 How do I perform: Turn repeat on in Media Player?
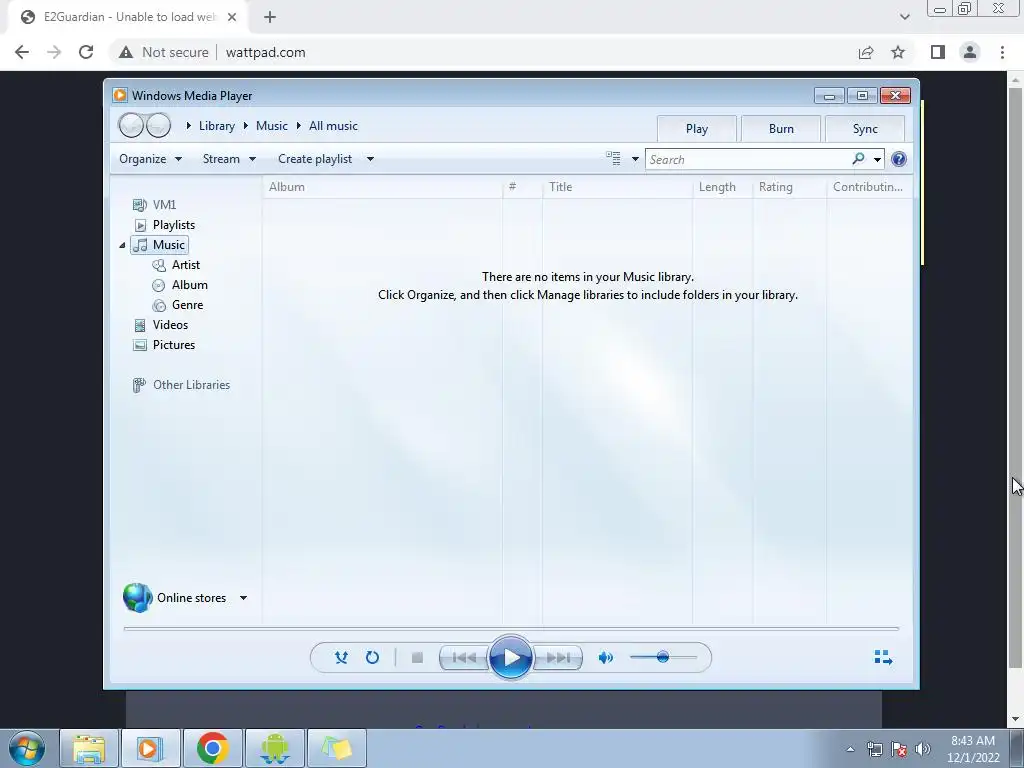tap(372, 658)
